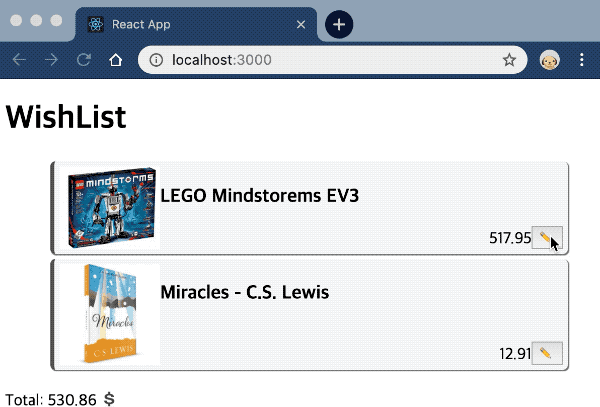The image size is (600, 407).
Task: Open a new browser tab
Action: coord(339,23)
